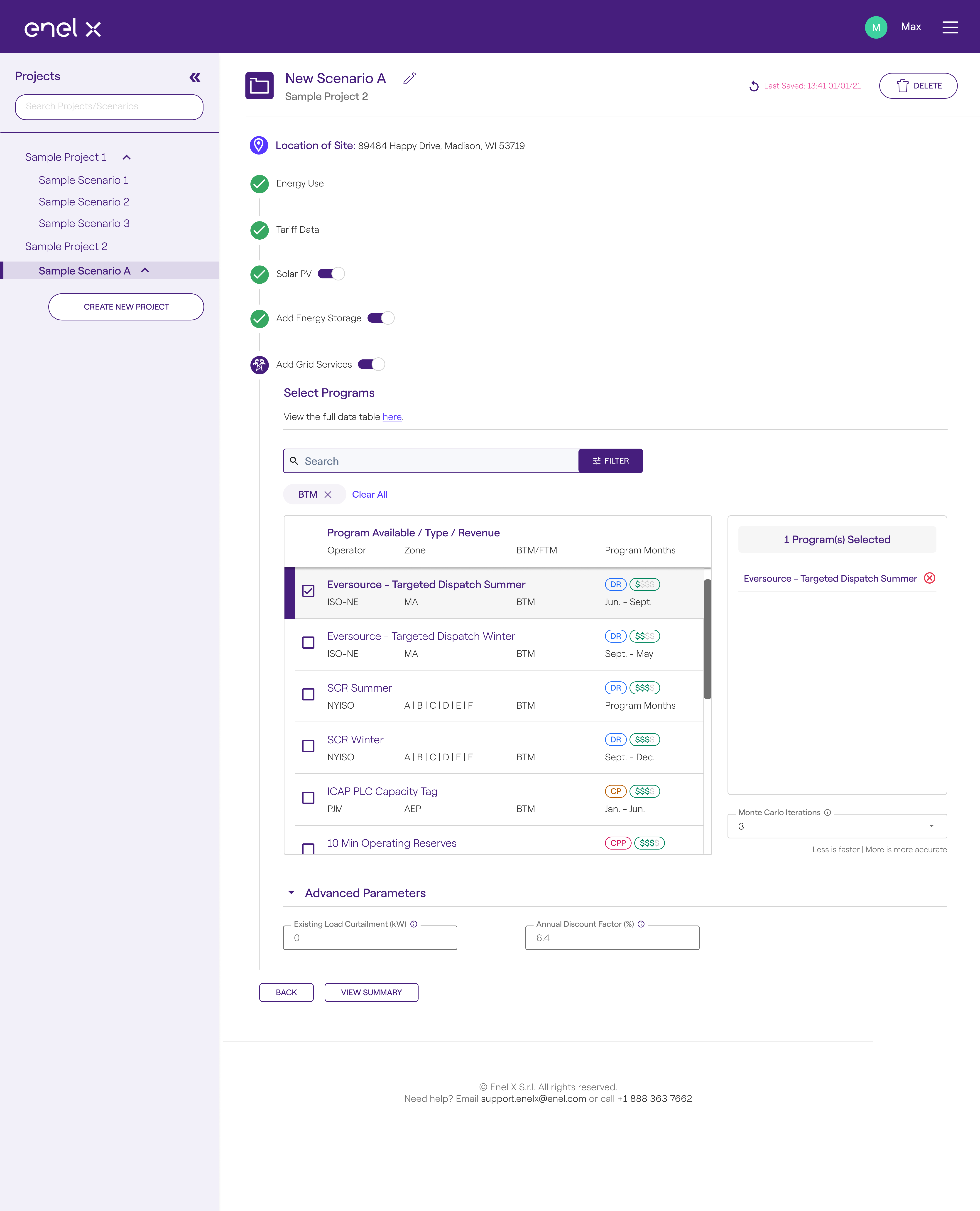Remove the BTM filter chip
This screenshot has width=980, height=1211.
point(328,495)
